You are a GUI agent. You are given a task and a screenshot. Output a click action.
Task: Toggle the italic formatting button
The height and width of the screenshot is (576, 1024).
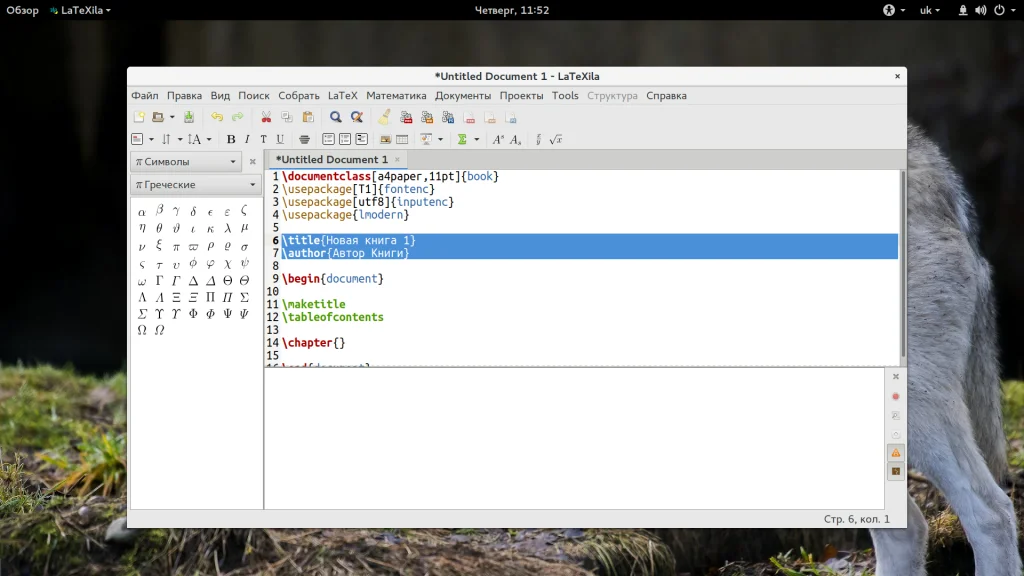pos(247,139)
